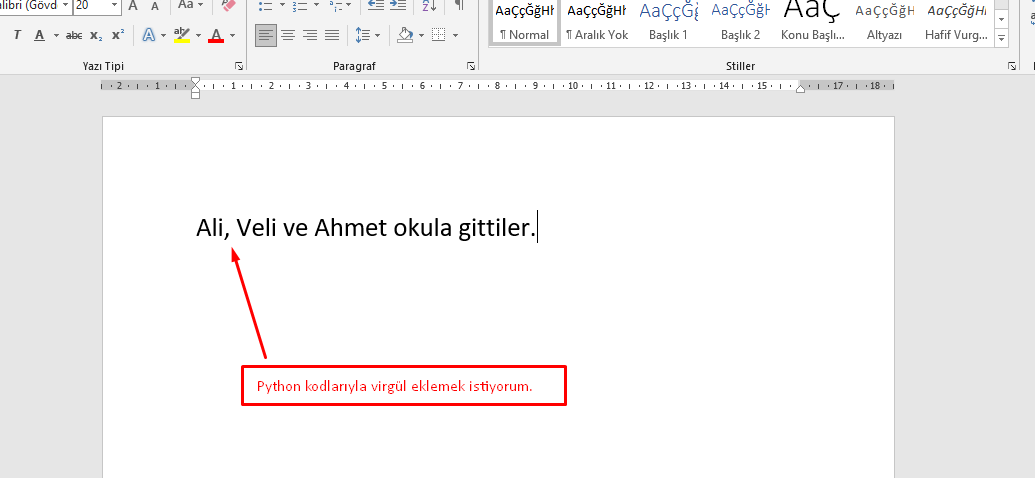
Task: Apply superscript formatting
Action: click(x=118, y=35)
